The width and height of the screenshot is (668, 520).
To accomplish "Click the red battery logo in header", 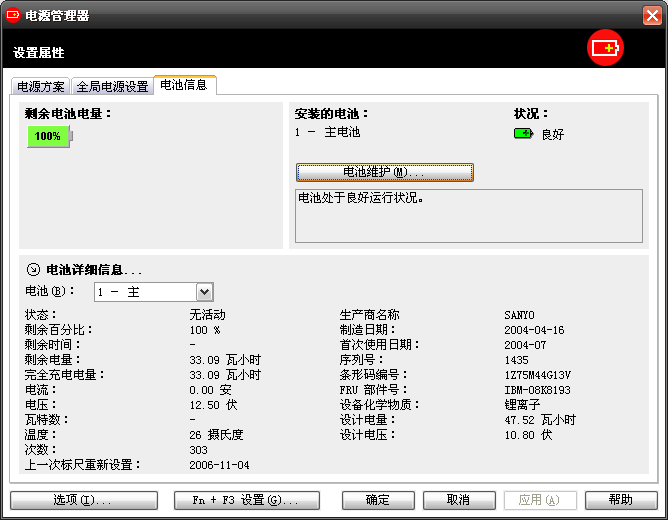I will coord(605,48).
